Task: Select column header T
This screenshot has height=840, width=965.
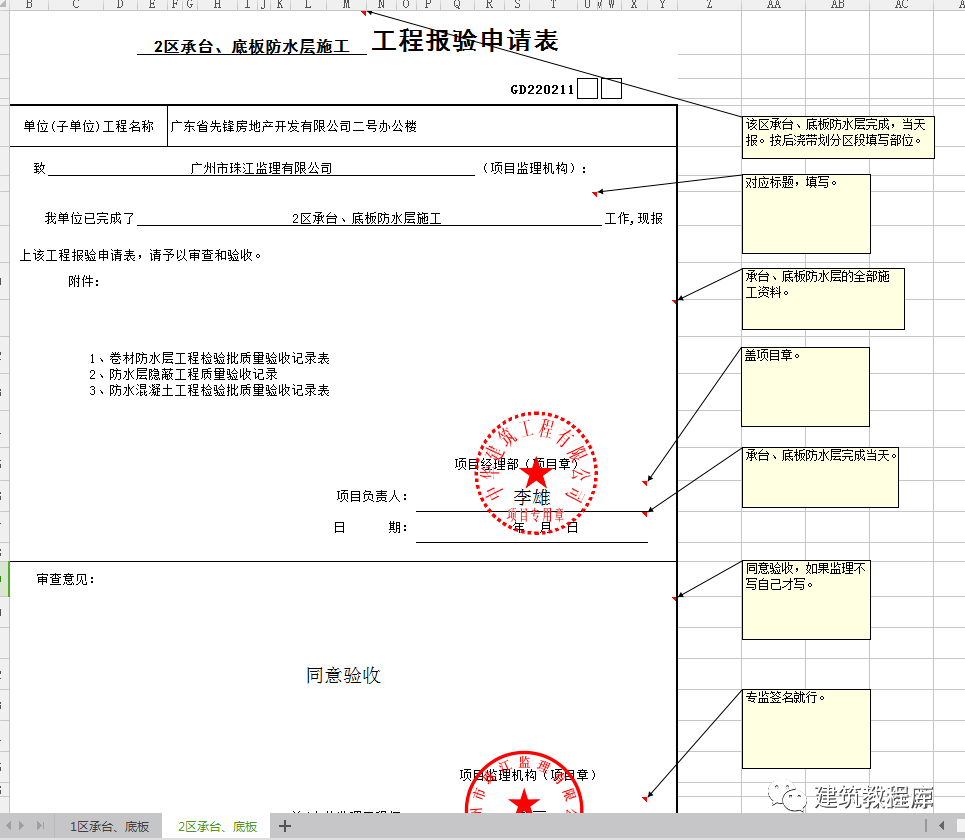Action: (x=553, y=4)
